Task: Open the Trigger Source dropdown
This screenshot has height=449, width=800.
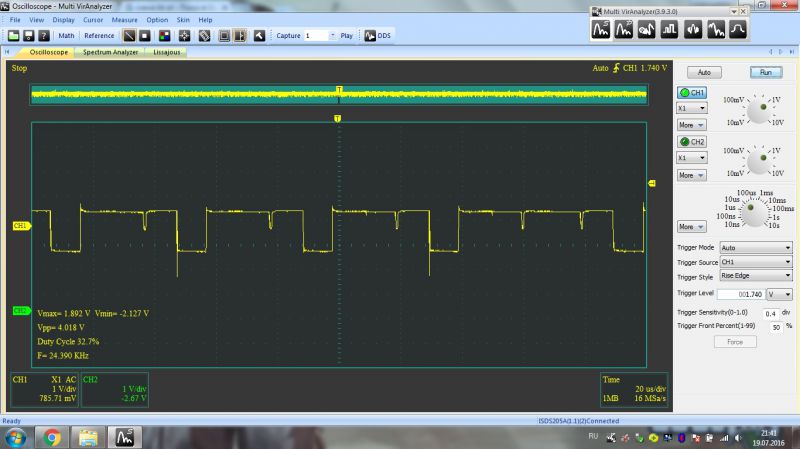Action: click(x=756, y=262)
